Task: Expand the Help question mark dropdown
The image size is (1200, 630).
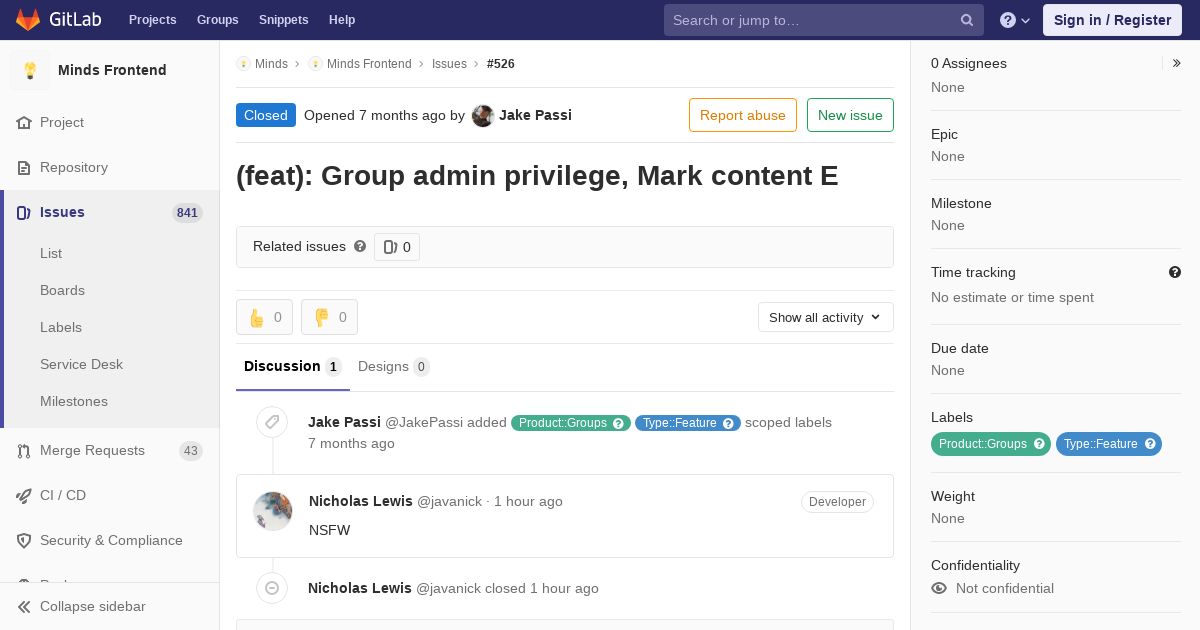Action: coord(1015,20)
